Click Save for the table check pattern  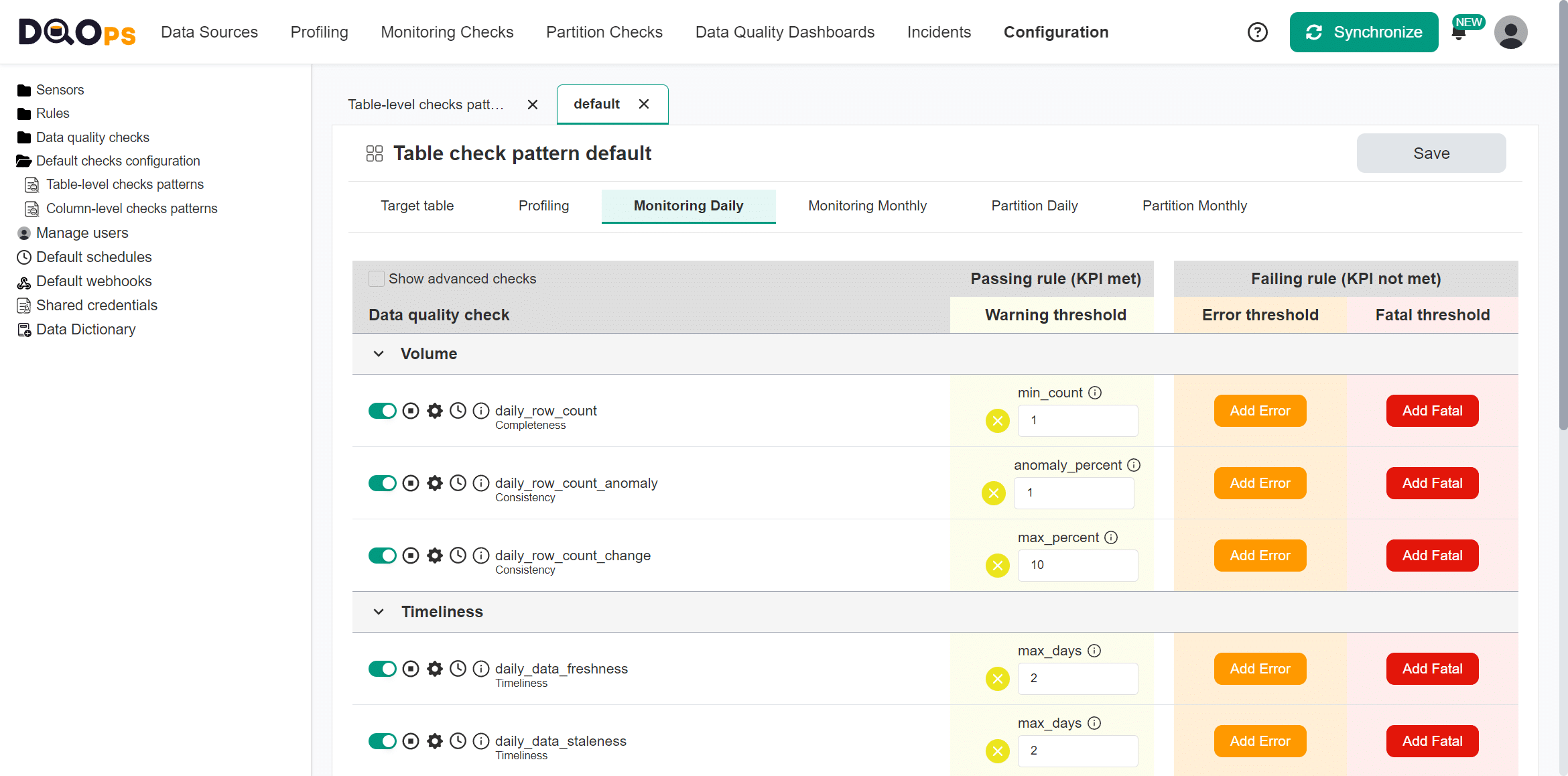(x=1431, y=153)
